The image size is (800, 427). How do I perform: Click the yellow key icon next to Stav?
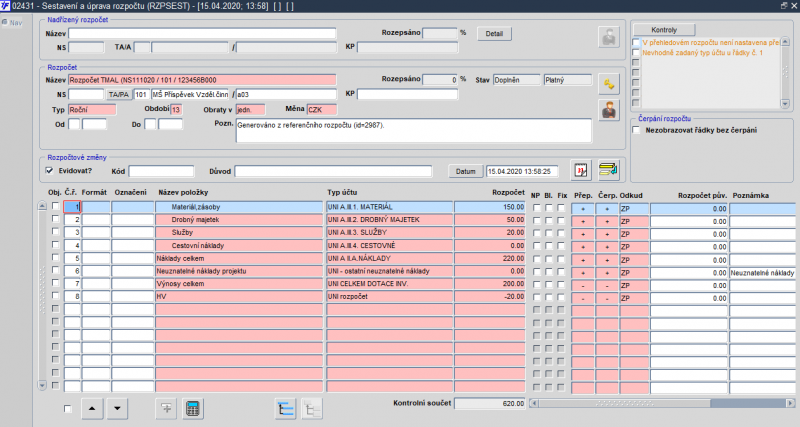[609, 84]
